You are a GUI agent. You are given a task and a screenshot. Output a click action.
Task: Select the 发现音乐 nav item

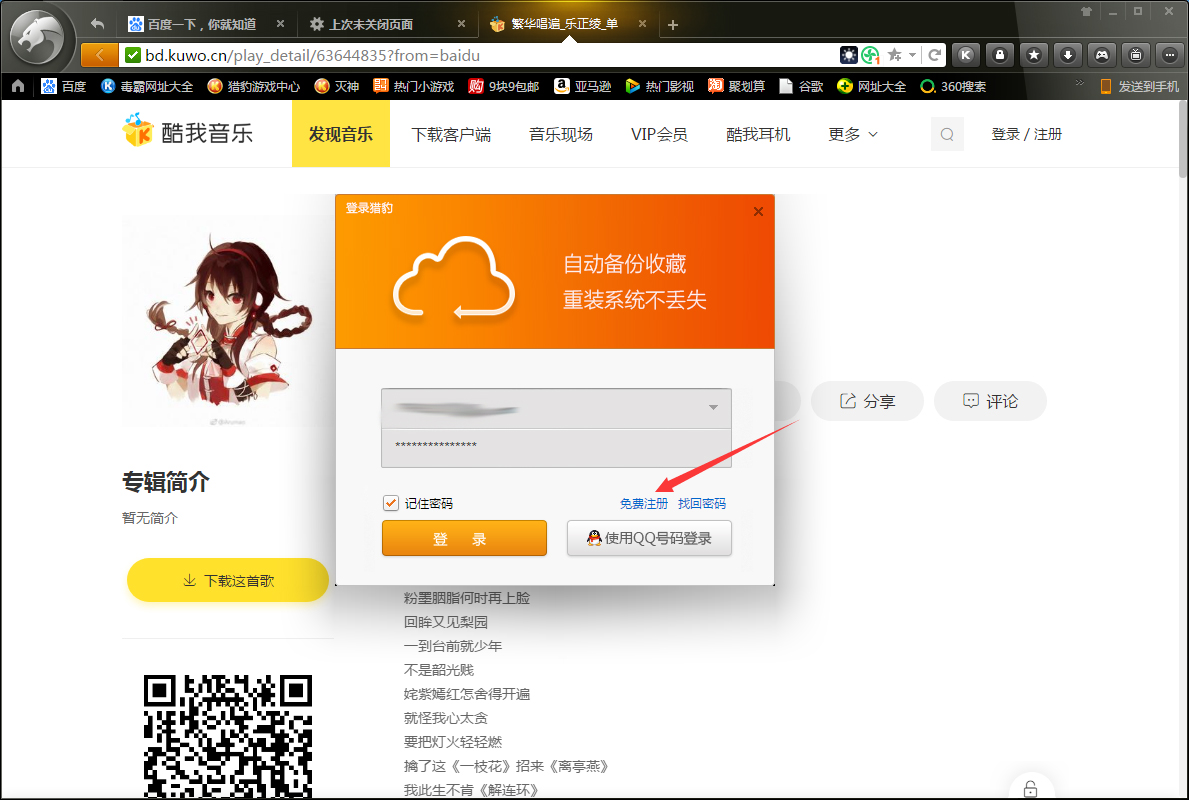pos(340,134)
